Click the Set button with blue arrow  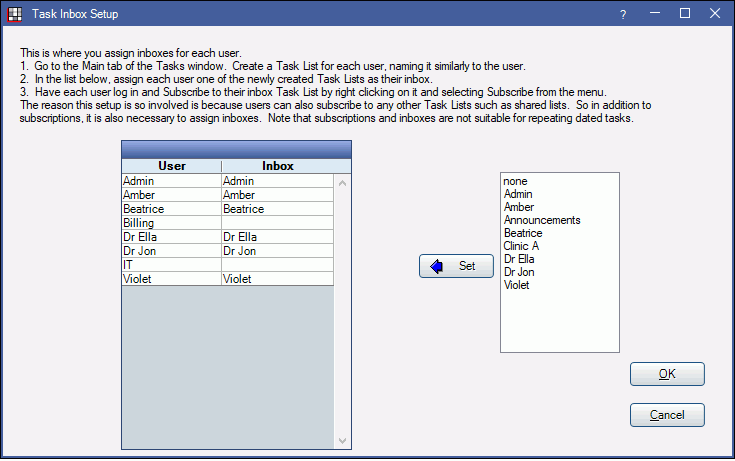pos(456,266)
